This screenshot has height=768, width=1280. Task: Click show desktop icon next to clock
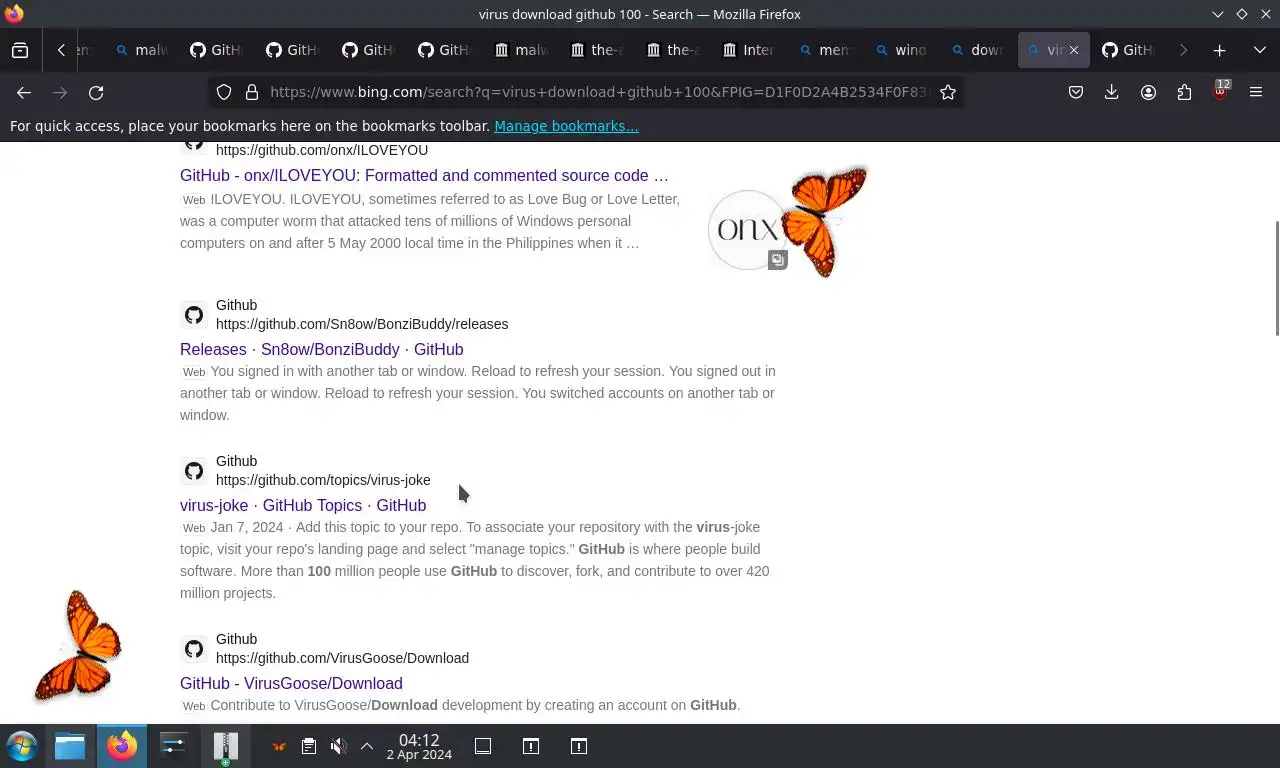coord(483,746)
